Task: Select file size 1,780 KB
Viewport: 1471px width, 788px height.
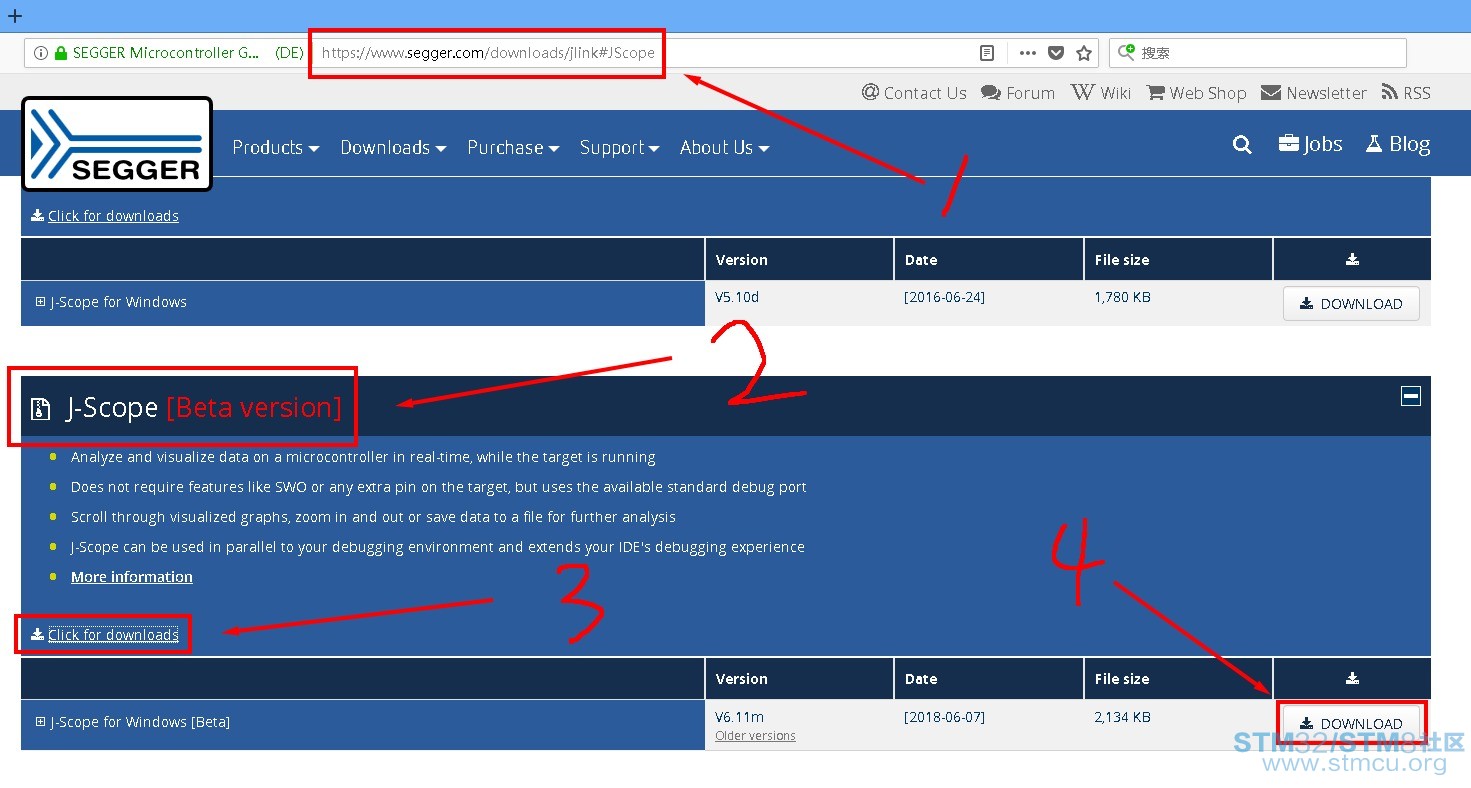Action: 1122,297
